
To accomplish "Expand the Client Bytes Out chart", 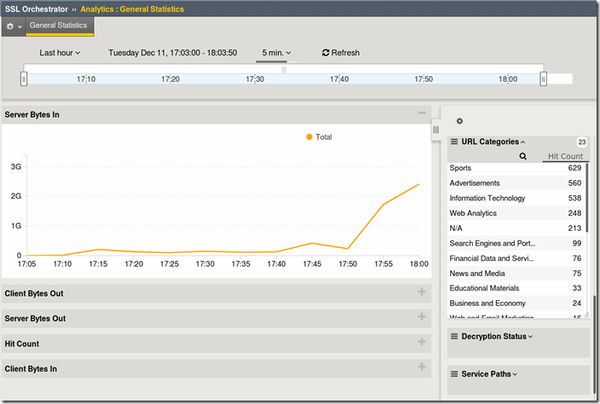I will (x=422, y=292).
